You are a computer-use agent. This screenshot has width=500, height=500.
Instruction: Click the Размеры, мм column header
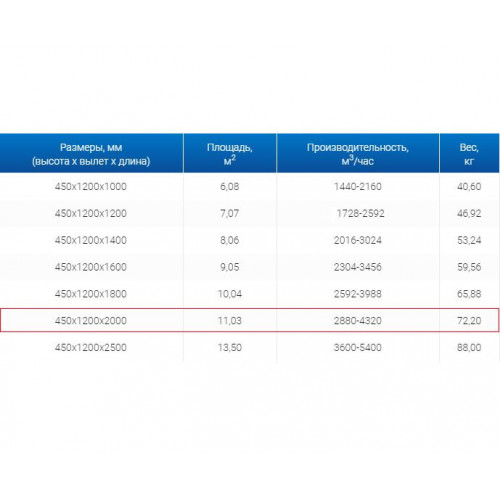click(91, 153)
